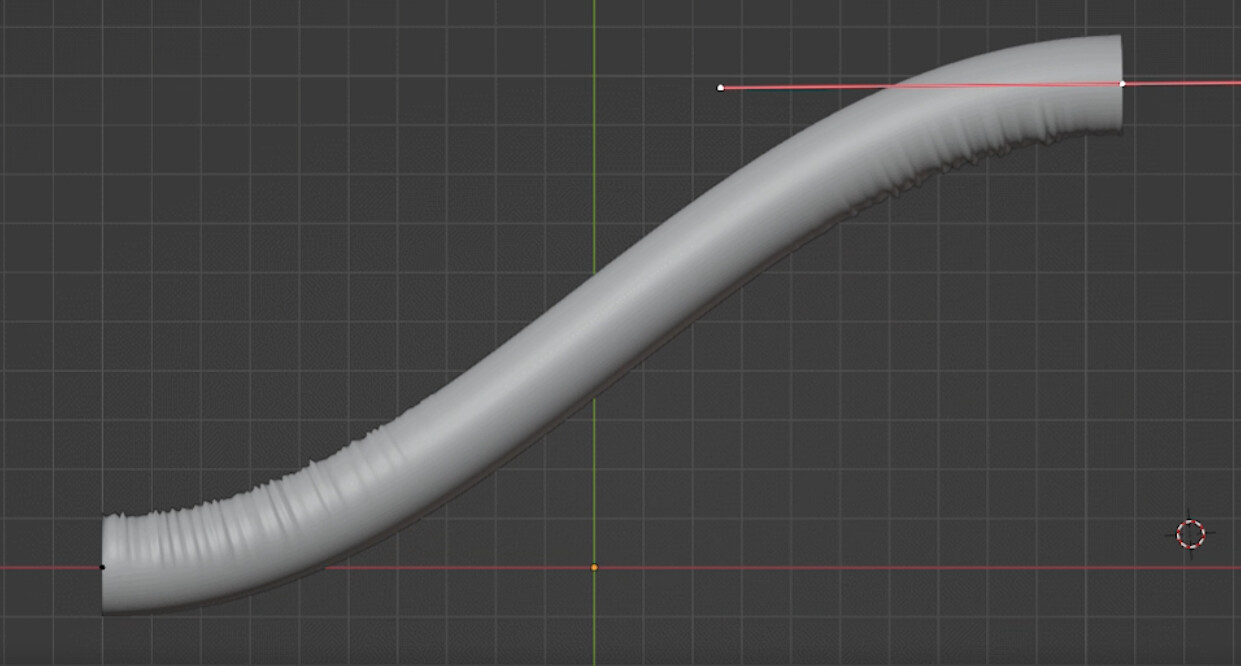Click the black vertex at the tube's left end
The width and height of the screenshot is (1241, 666).
click(x=104, y=566)
